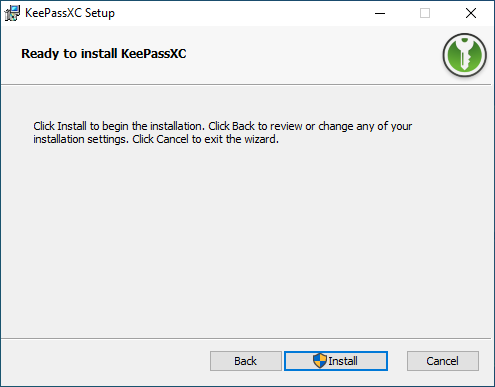
Task: Click the 'KeePassXC Setup' title bar text
Action: tap(70, 13)
